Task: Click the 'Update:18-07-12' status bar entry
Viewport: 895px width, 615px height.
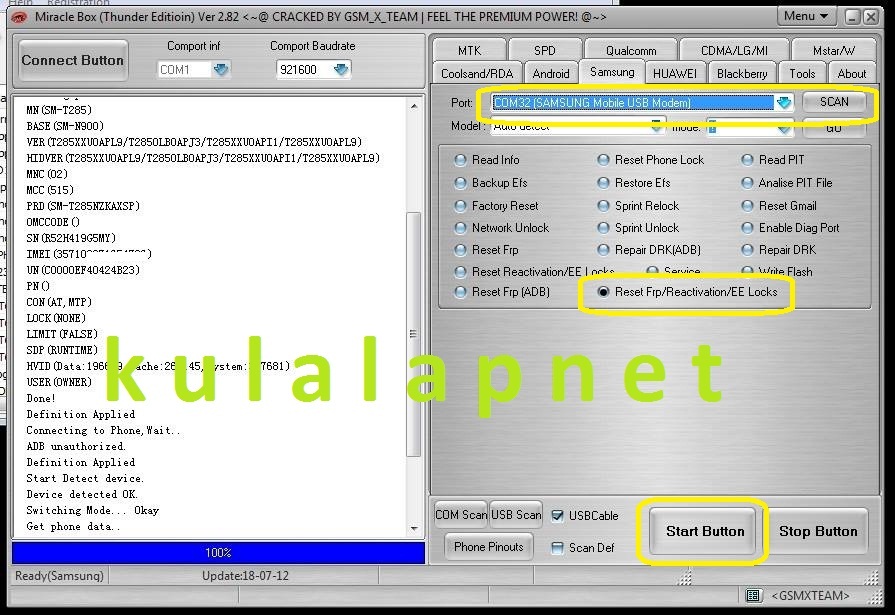Action: [245, 576]
